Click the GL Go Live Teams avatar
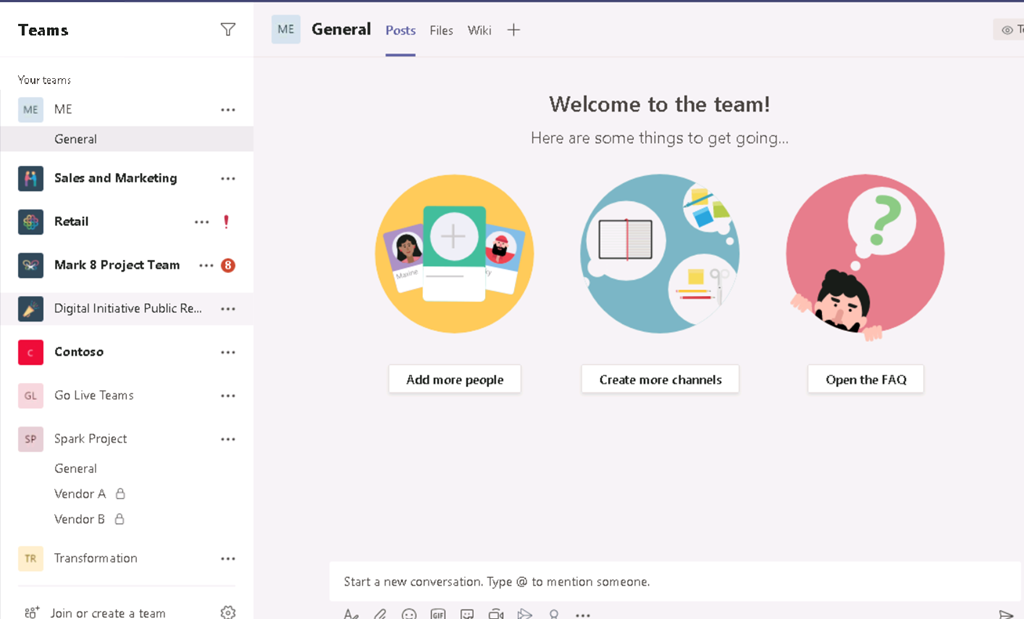1024x619 pixels. (31, 396)
